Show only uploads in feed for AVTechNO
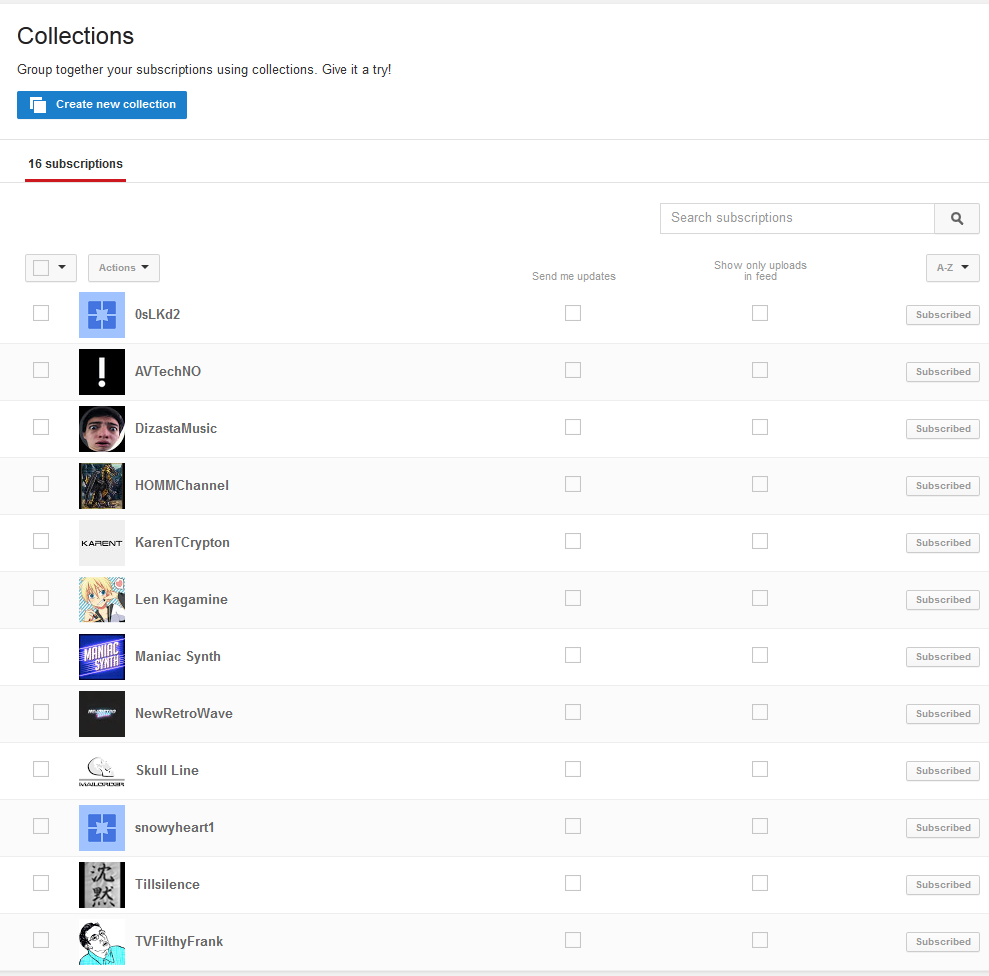Image resolution: width=989 pixels, height=976 pixels. [x=759, y=370]
